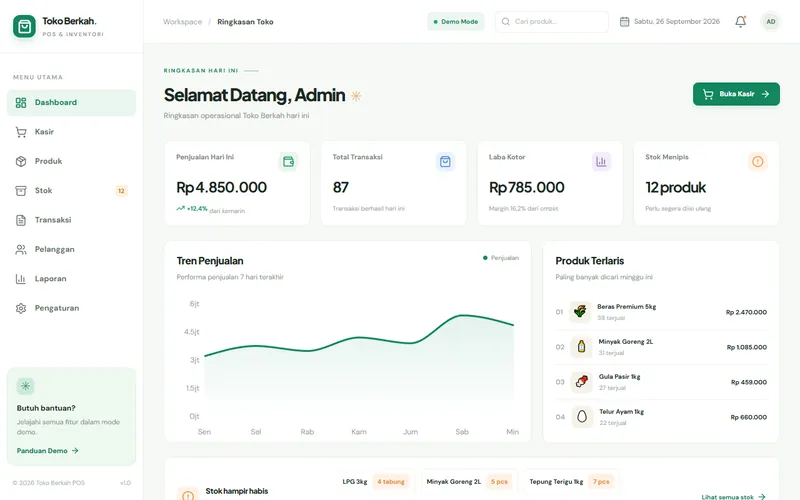The height and width of the screenshot is (500, 800).
Task: Click the Beras Premium 5kg product icon
Action: pos(580,312)
